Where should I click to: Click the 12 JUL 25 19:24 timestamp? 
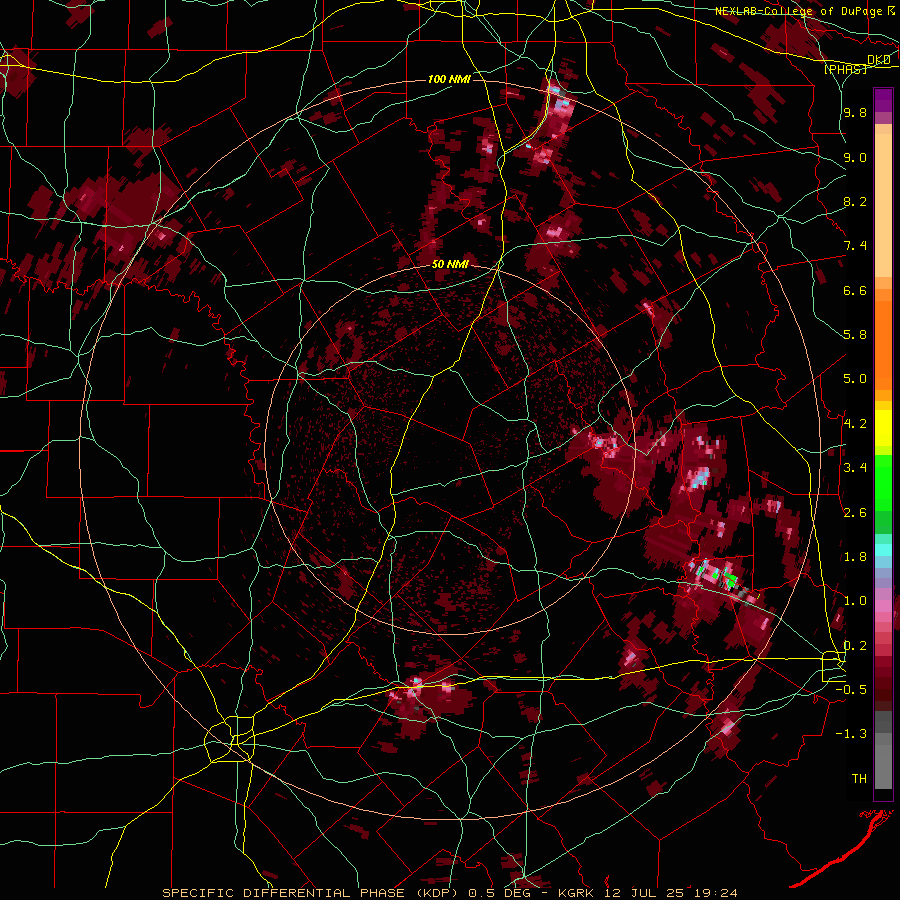click(670, 893)
